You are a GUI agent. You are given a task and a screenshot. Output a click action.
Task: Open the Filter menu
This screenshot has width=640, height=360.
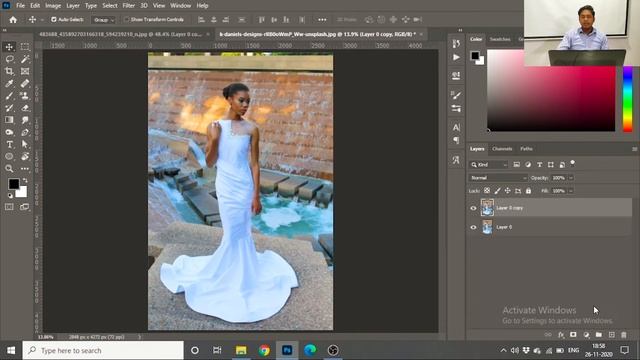pos(129,6)
